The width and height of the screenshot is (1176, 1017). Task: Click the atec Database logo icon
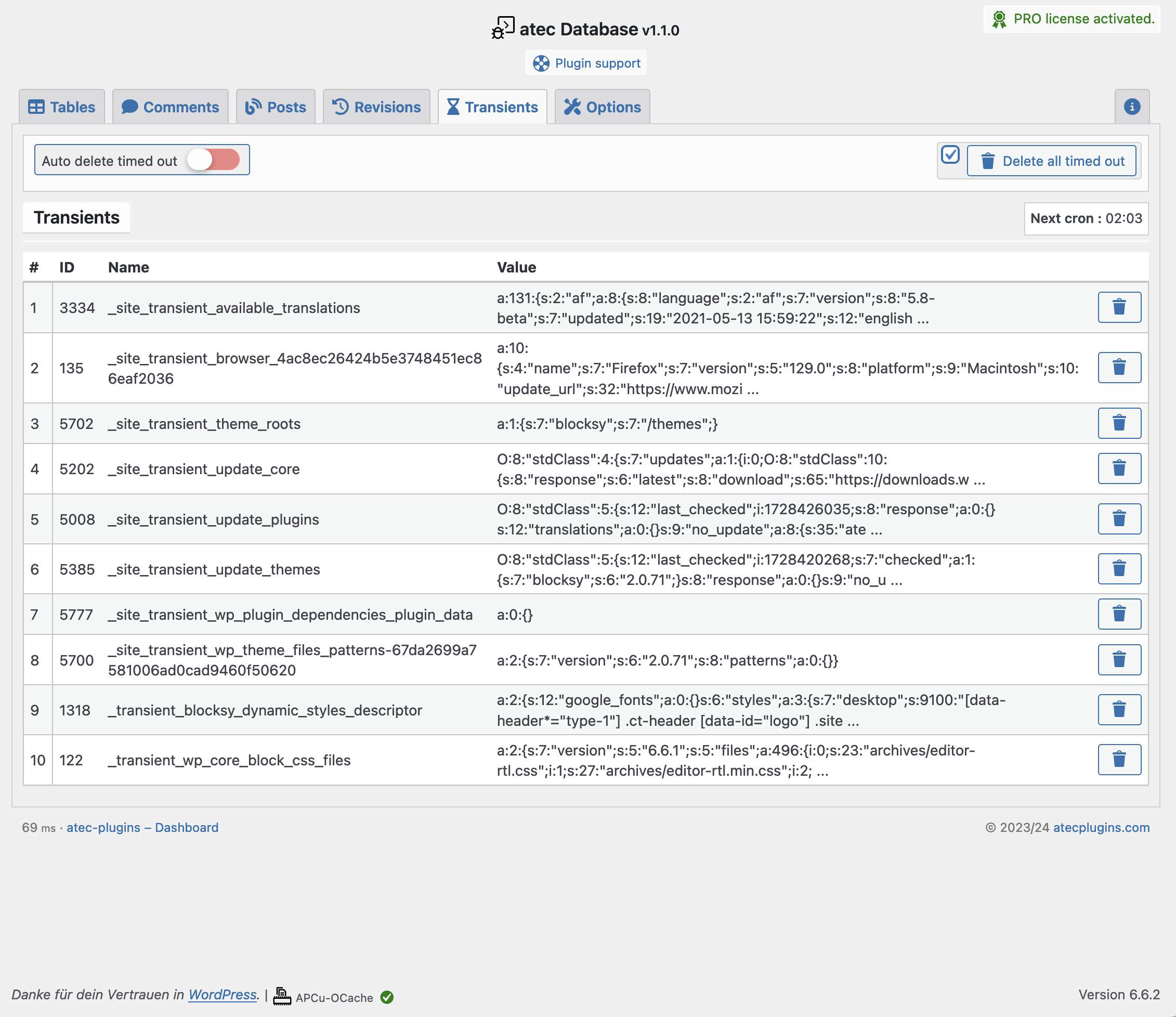pos(503,28)
